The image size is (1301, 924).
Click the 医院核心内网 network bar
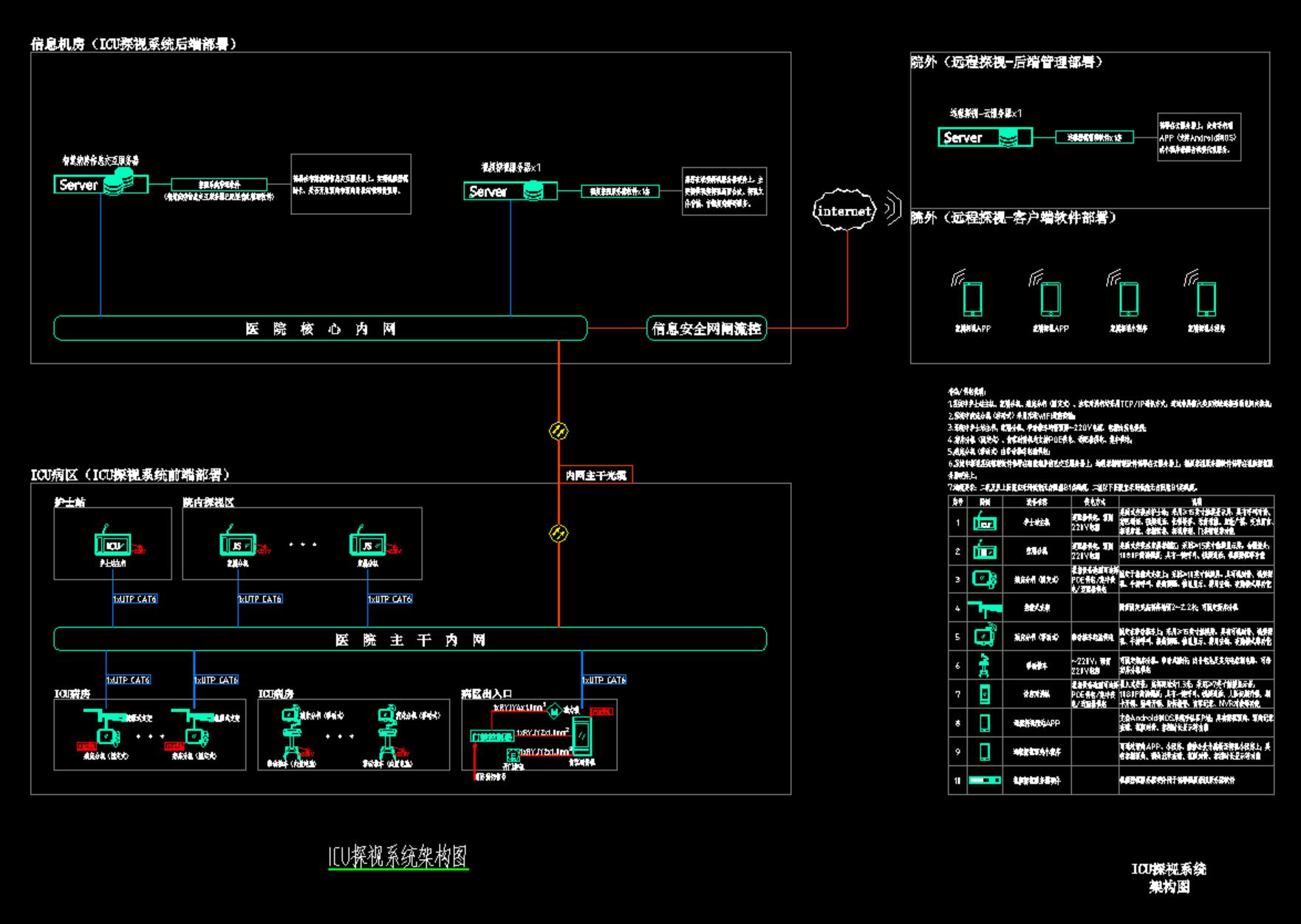click(x=321, y=329)
